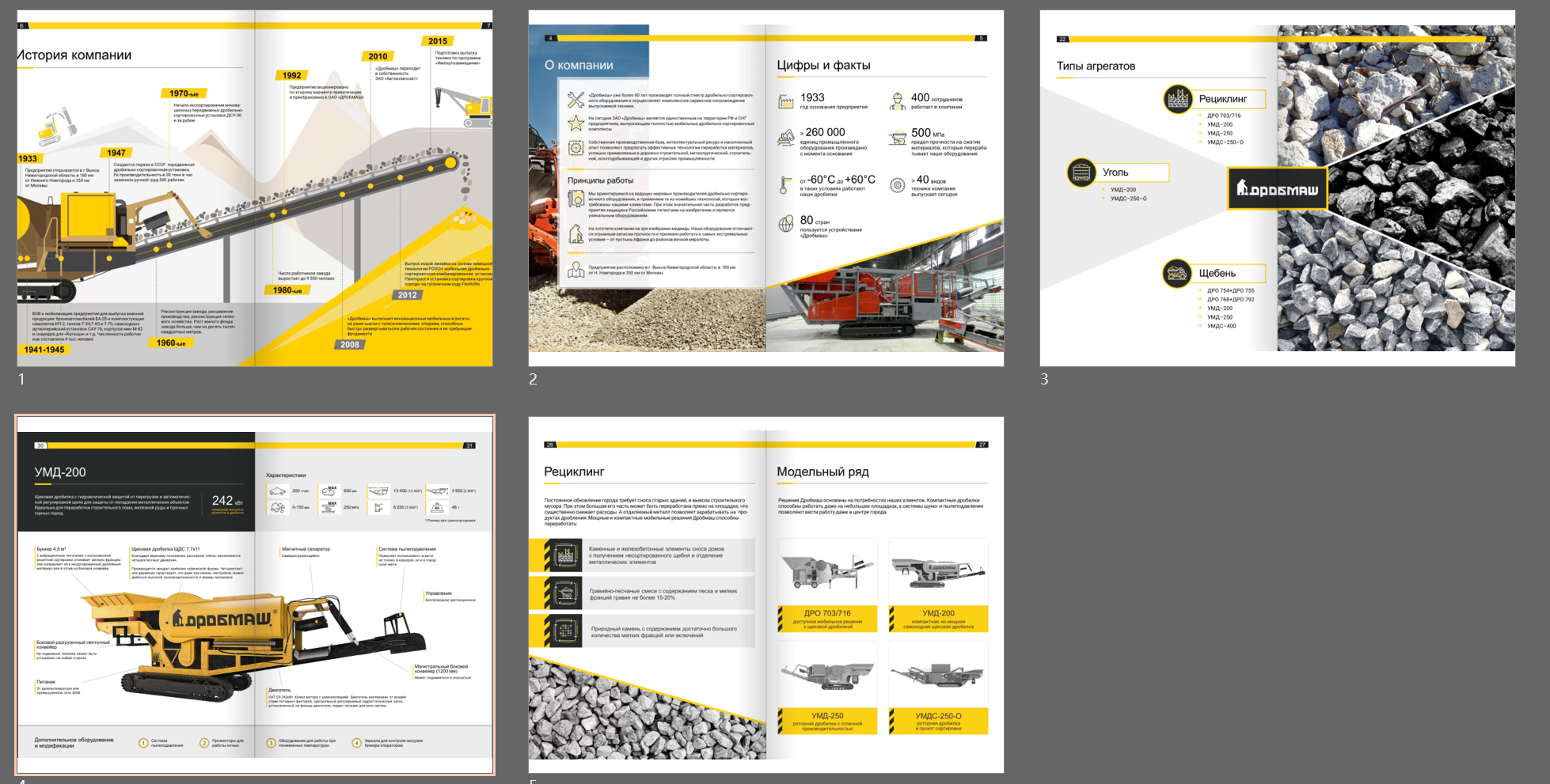Screen dimensions: 1550x784
Task: Select the История компании slide thumbnail
Action: [255, 188]
